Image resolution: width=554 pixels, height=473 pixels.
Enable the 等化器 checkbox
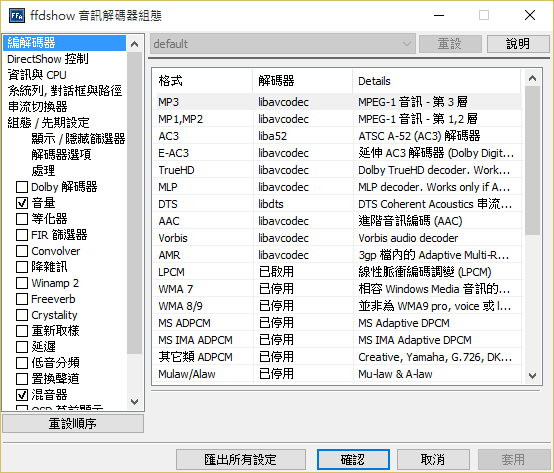click(22, 219)
